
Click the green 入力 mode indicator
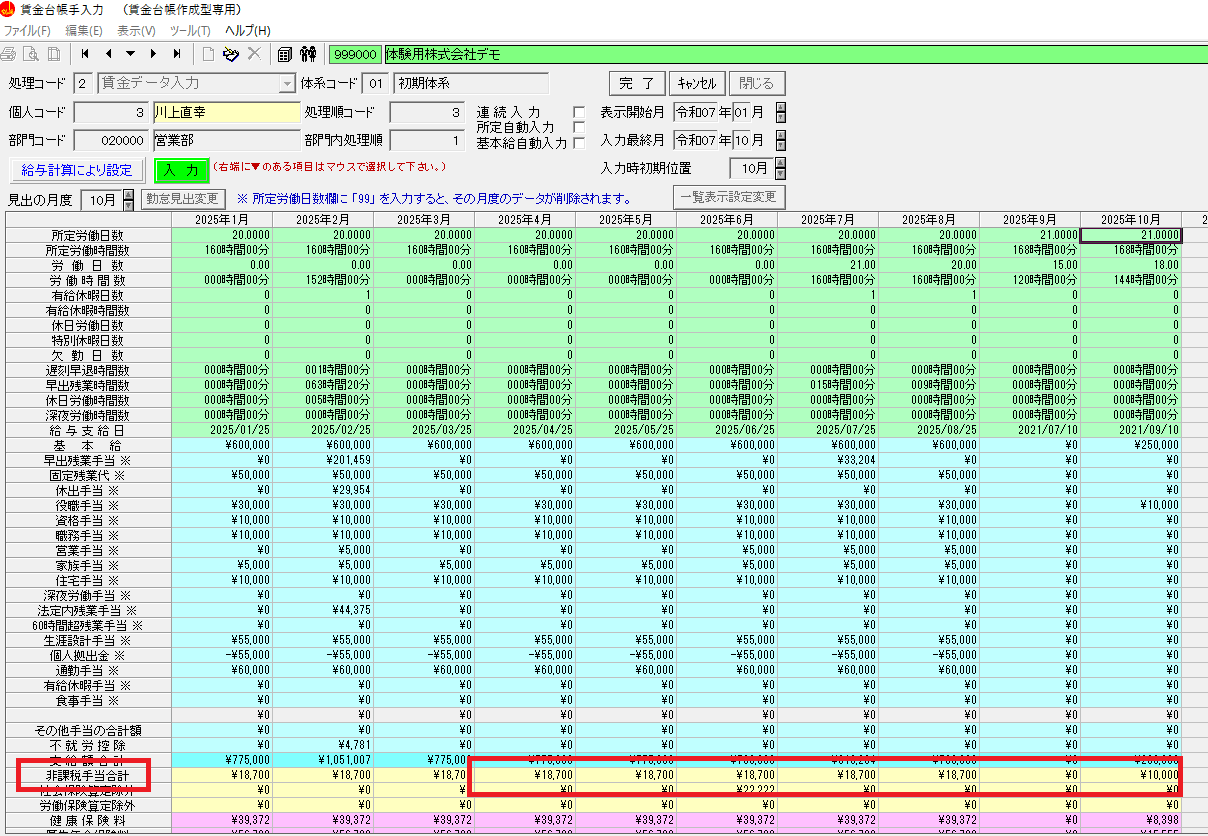[x=181, y=170]
